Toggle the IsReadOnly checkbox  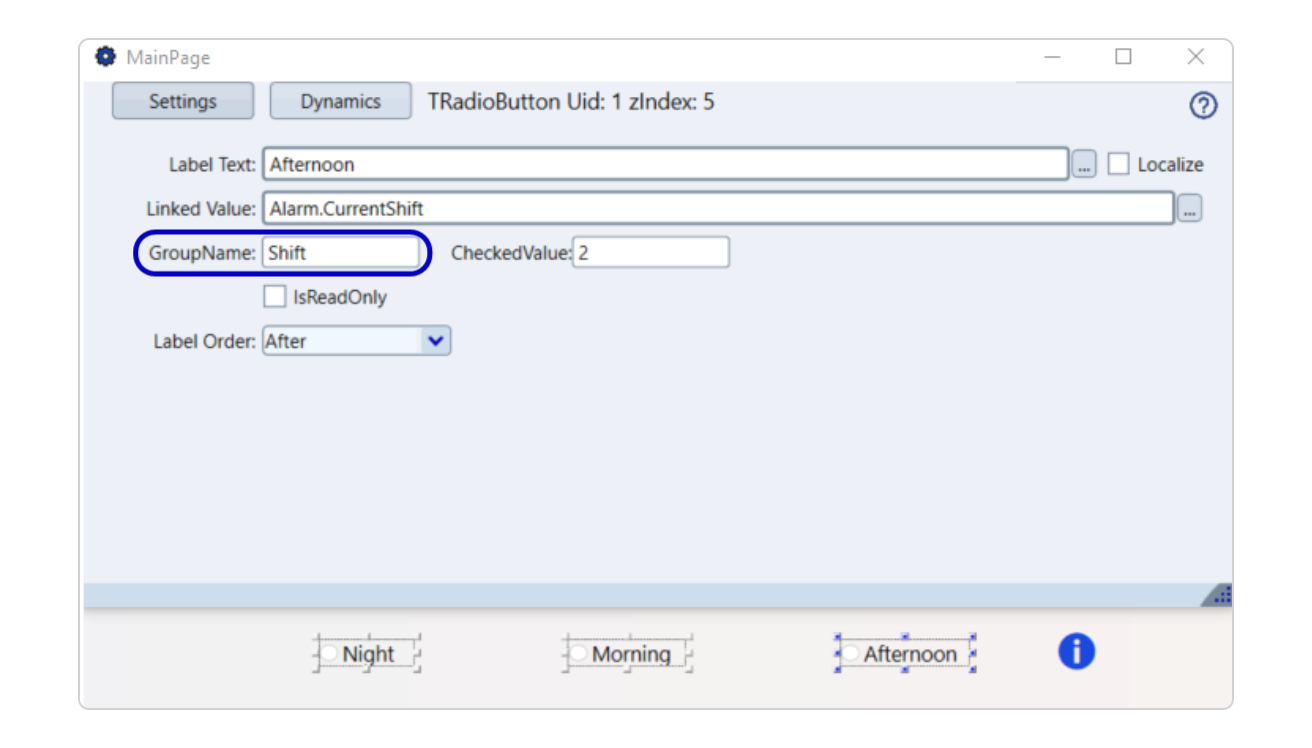(274, 297)
